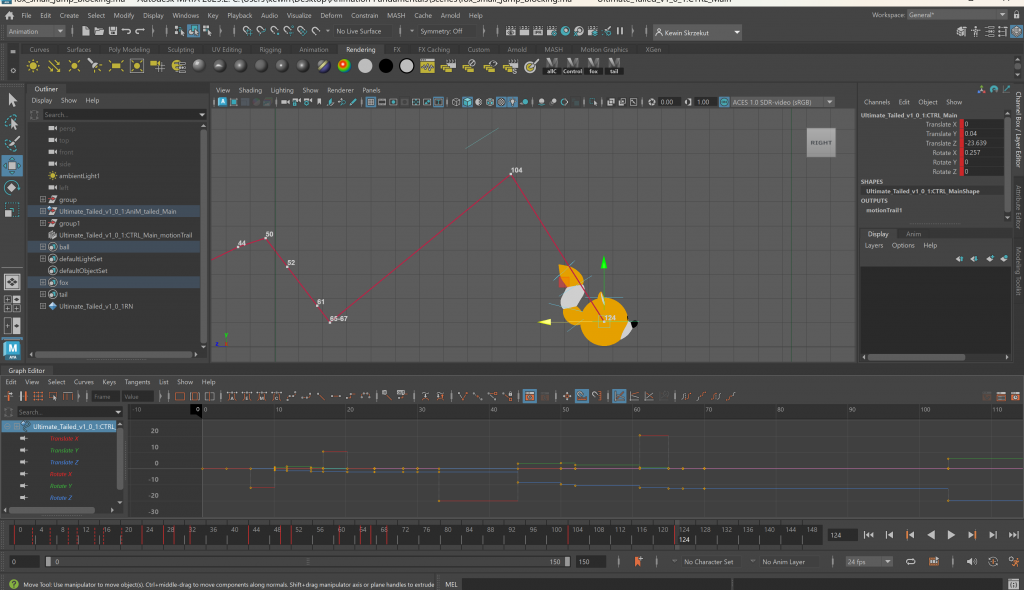Switch to the Anim layer tab
This screenshot has height=590, width=1024.
[913, 234]
